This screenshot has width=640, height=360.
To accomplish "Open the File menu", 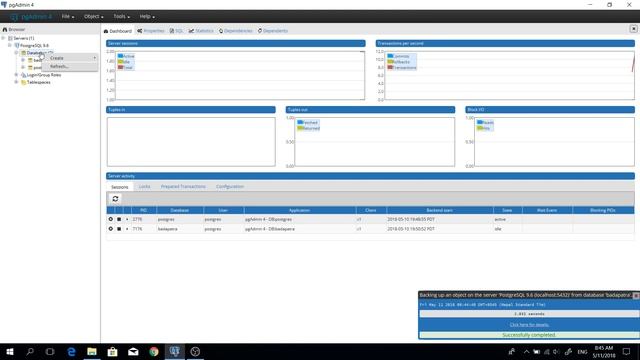I will (68, 16).
